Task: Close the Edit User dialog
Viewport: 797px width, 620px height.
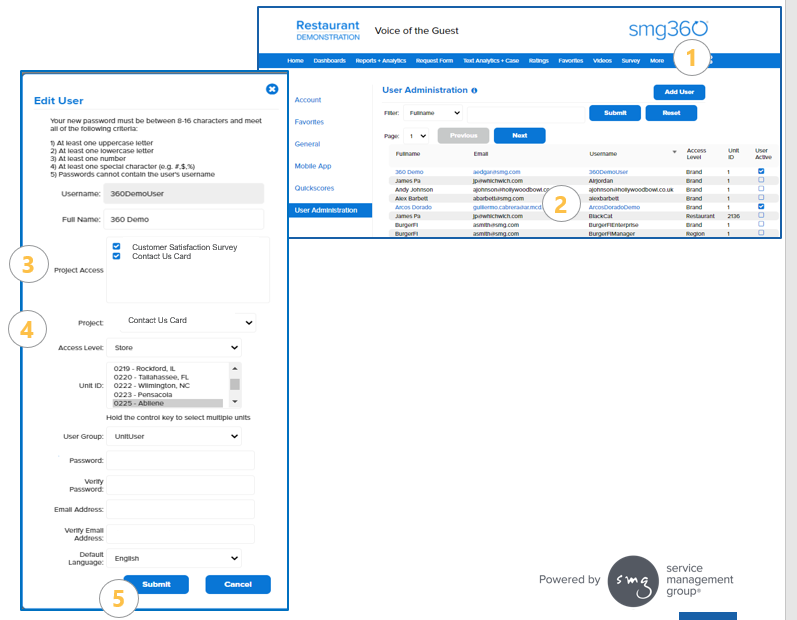Action: pyautogui.click(x=272, y=89)
